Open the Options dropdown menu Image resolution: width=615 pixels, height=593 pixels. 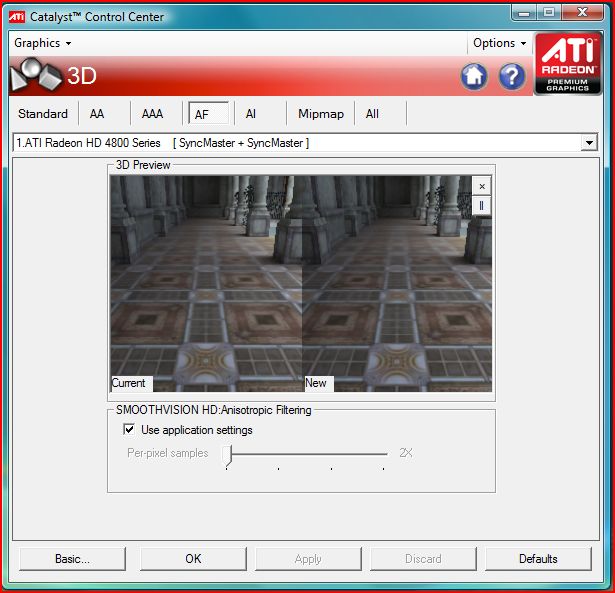click(500, 43)
